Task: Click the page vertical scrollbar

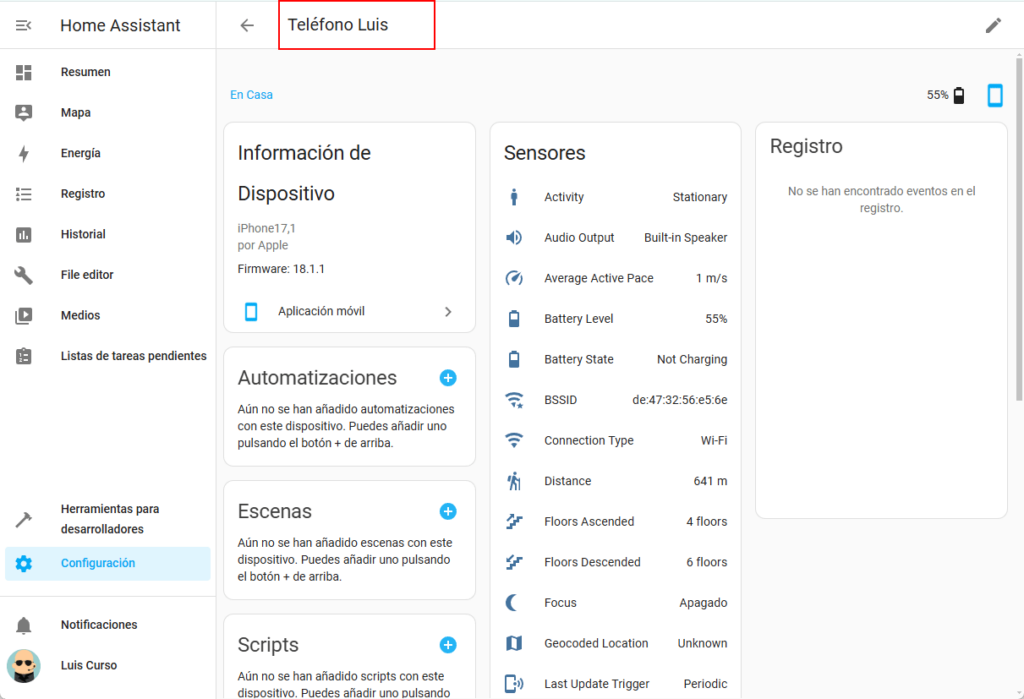Action: click(1018, 230)
